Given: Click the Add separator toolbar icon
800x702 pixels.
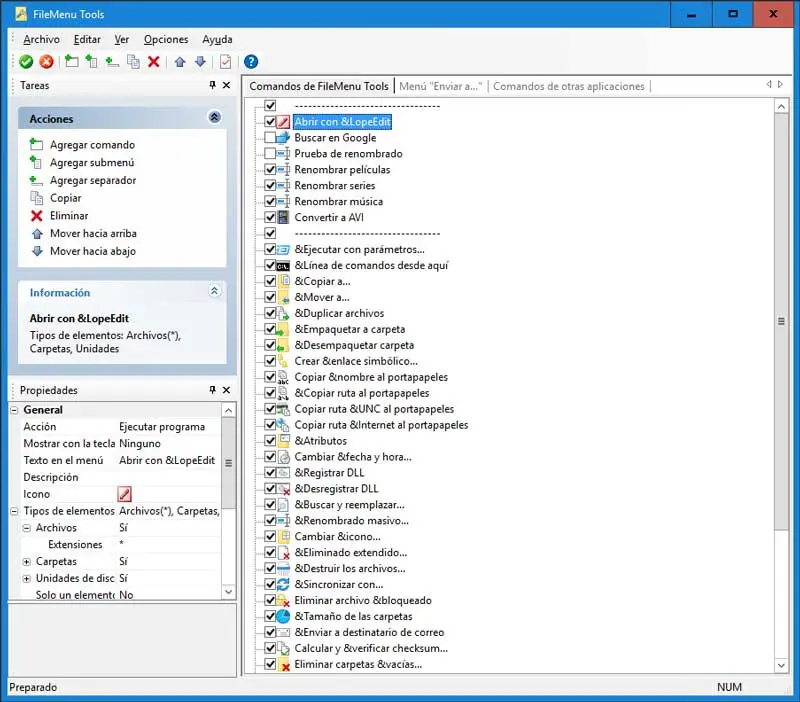Looking at the screenshot, I should tap(112, 62).
